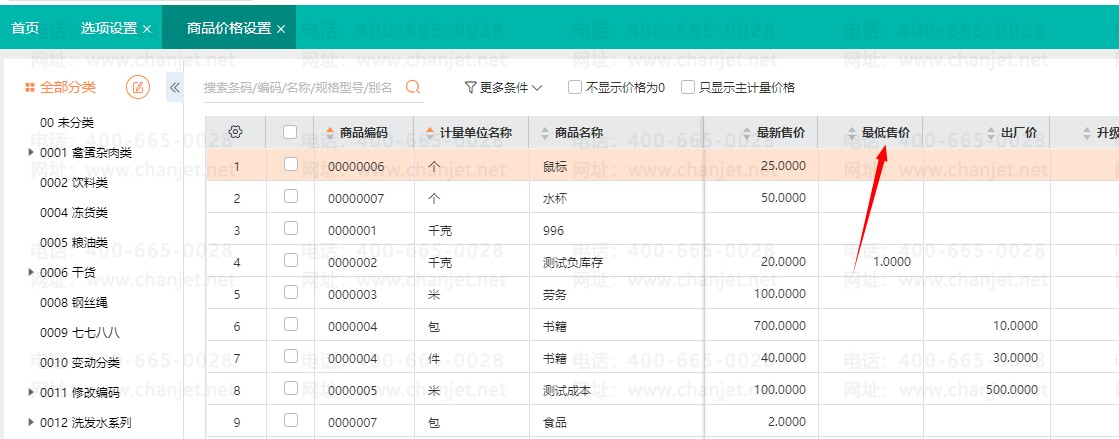Click the 50.0000 price for 水杯

784,198
